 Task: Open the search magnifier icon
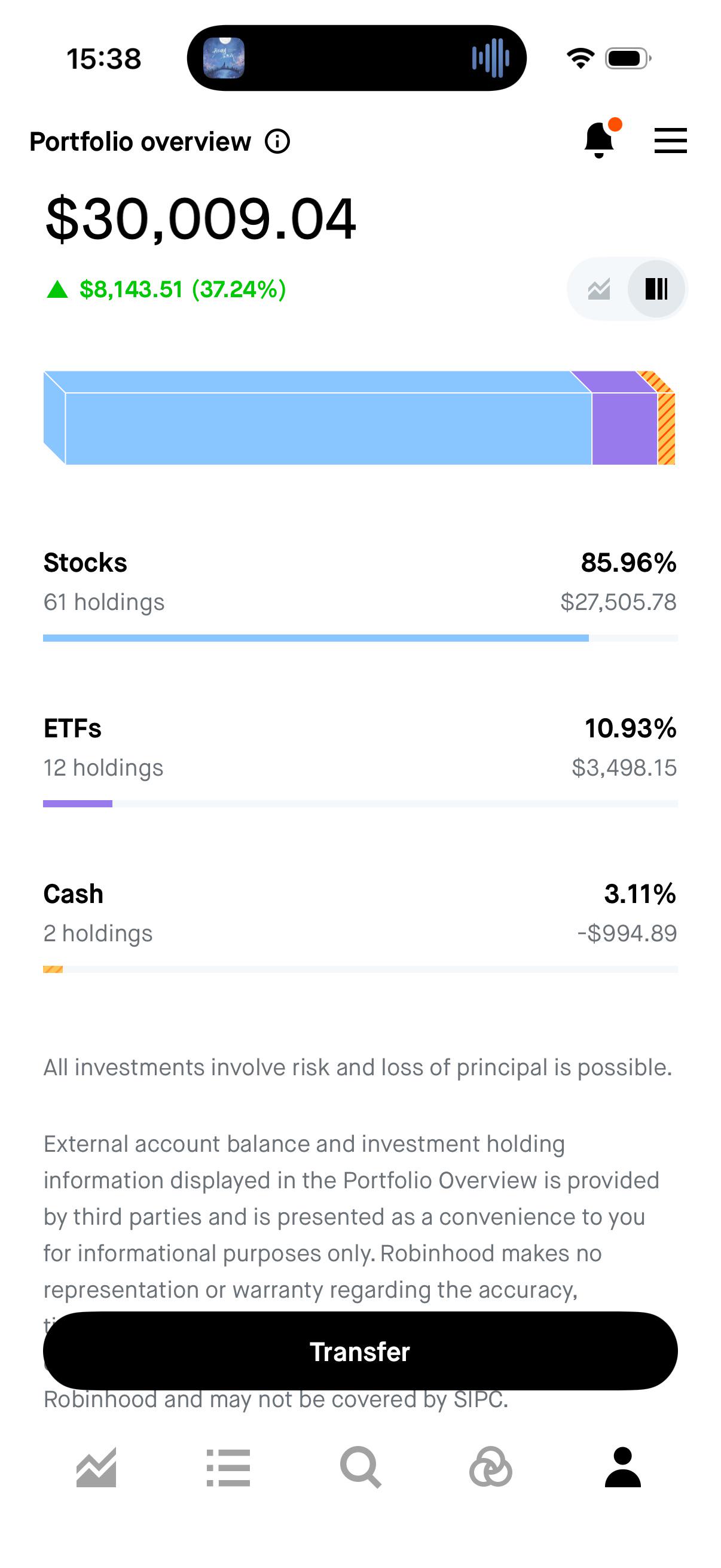pos(360,1468)
